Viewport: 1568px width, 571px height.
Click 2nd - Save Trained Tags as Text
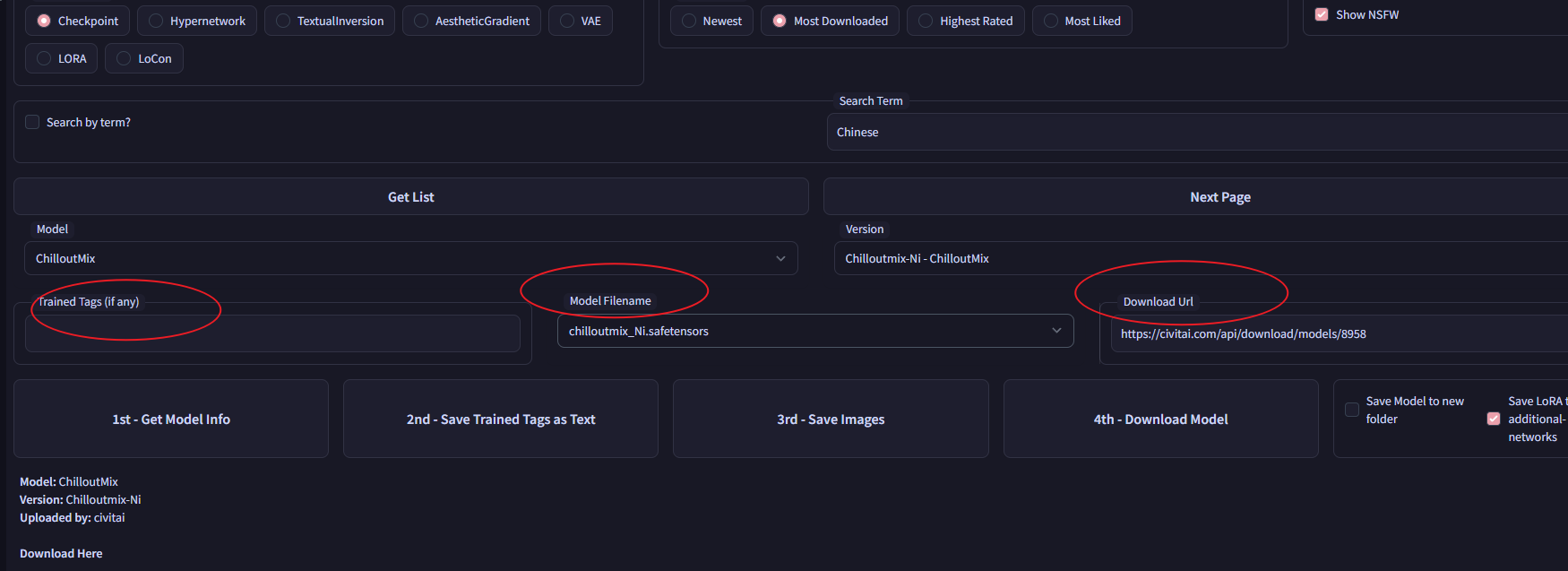tap(500, 419)
